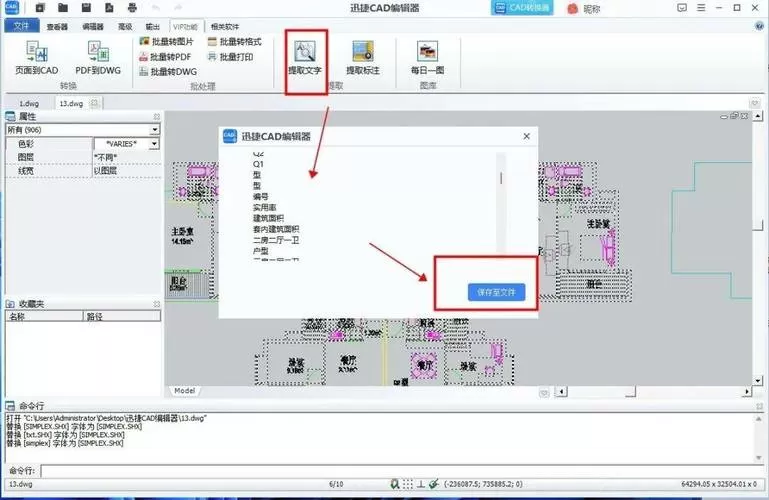Image resolution: width=769 pixels, height=500 pixels.
Task: Switch to the 查看器 ribbon tab
Action: pos(57,26)
